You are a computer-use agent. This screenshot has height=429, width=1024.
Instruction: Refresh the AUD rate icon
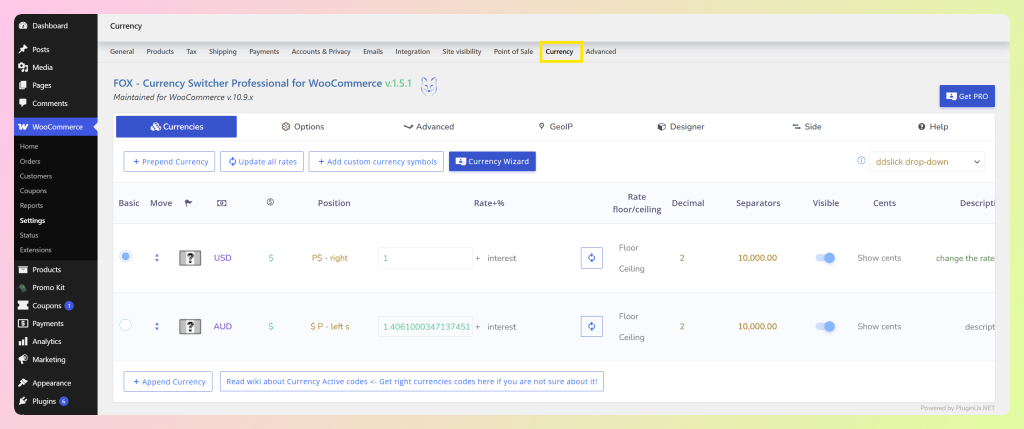[x=592, y=326]
